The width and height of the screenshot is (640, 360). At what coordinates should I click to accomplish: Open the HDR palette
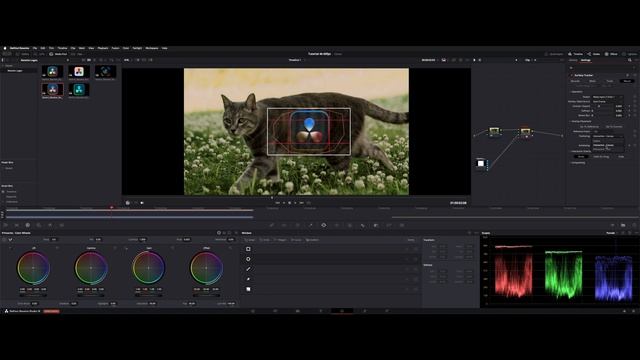[x=39, y=225]
